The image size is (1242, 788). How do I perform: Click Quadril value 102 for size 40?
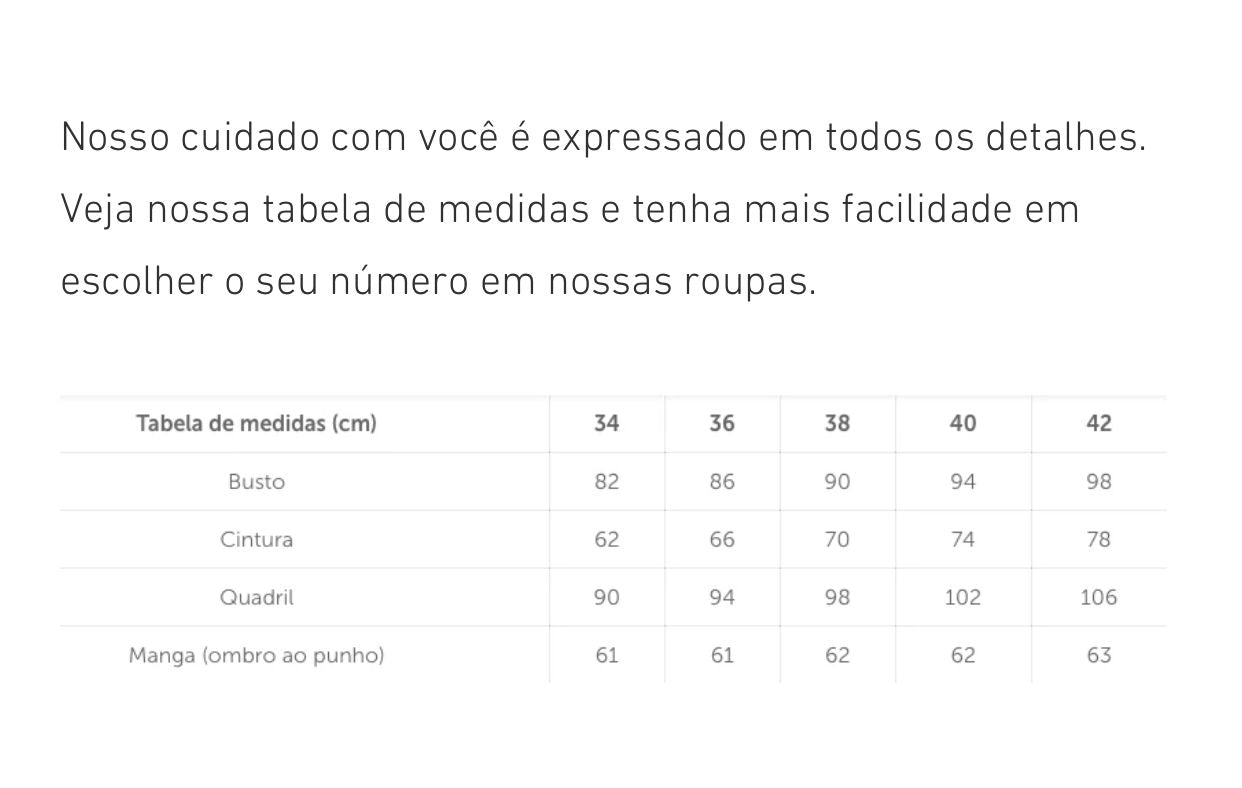[x=962, y=597]
